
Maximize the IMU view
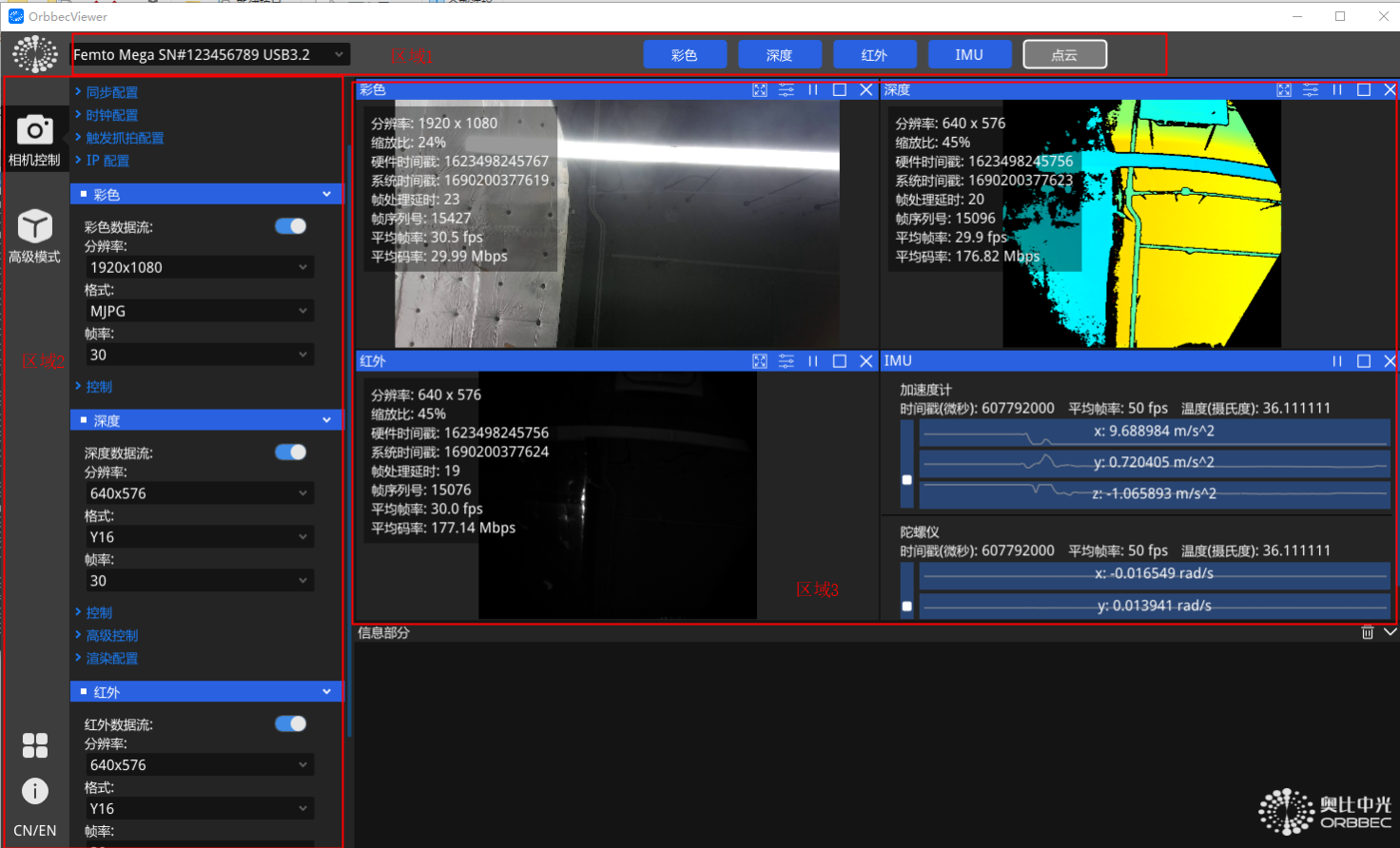pos(1364,361)
